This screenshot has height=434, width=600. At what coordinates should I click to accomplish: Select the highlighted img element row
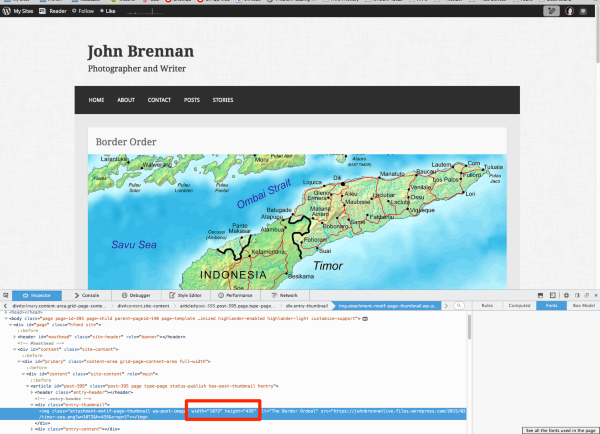(x=233, y=414)
